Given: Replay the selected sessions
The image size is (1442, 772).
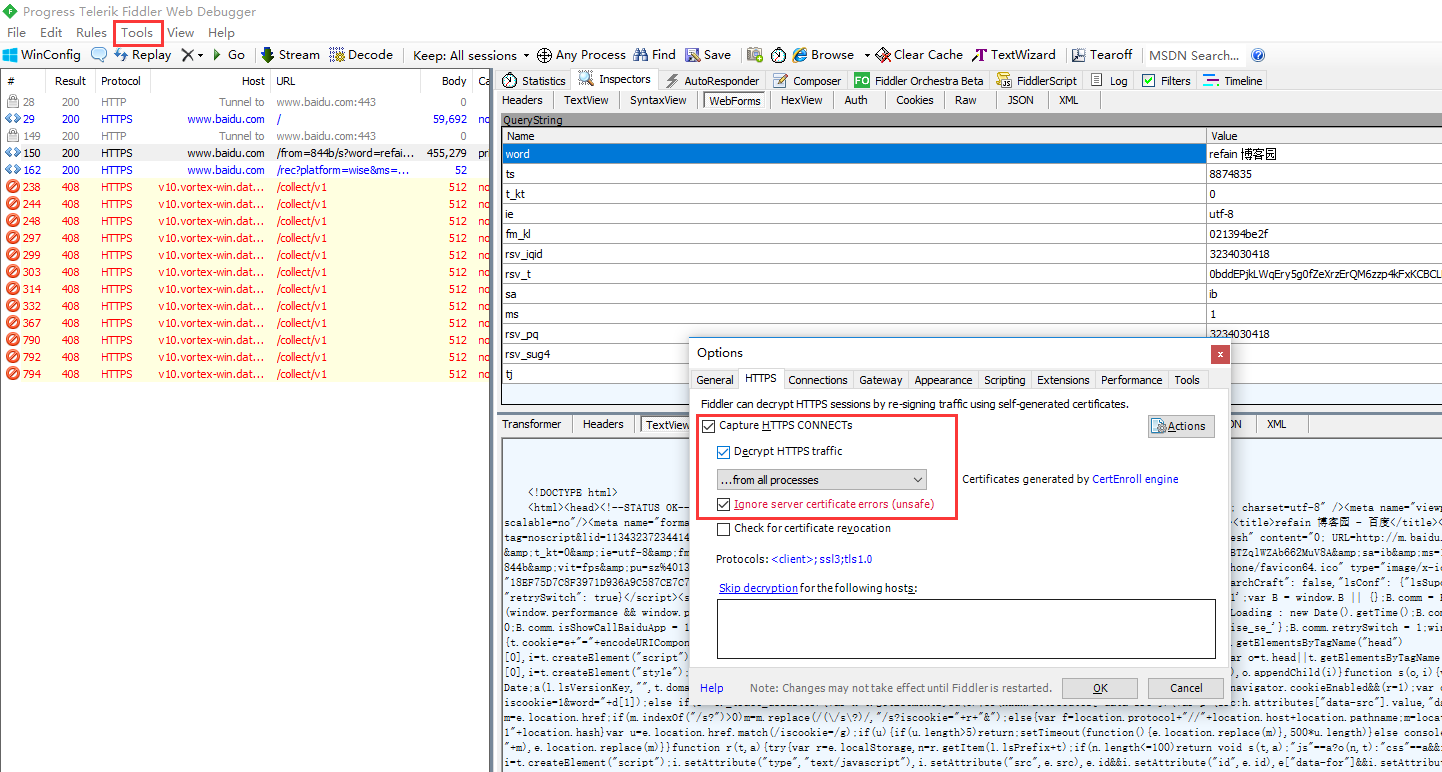Looking at the screenshot, I should pyautogui.click(x=142, y=55).
